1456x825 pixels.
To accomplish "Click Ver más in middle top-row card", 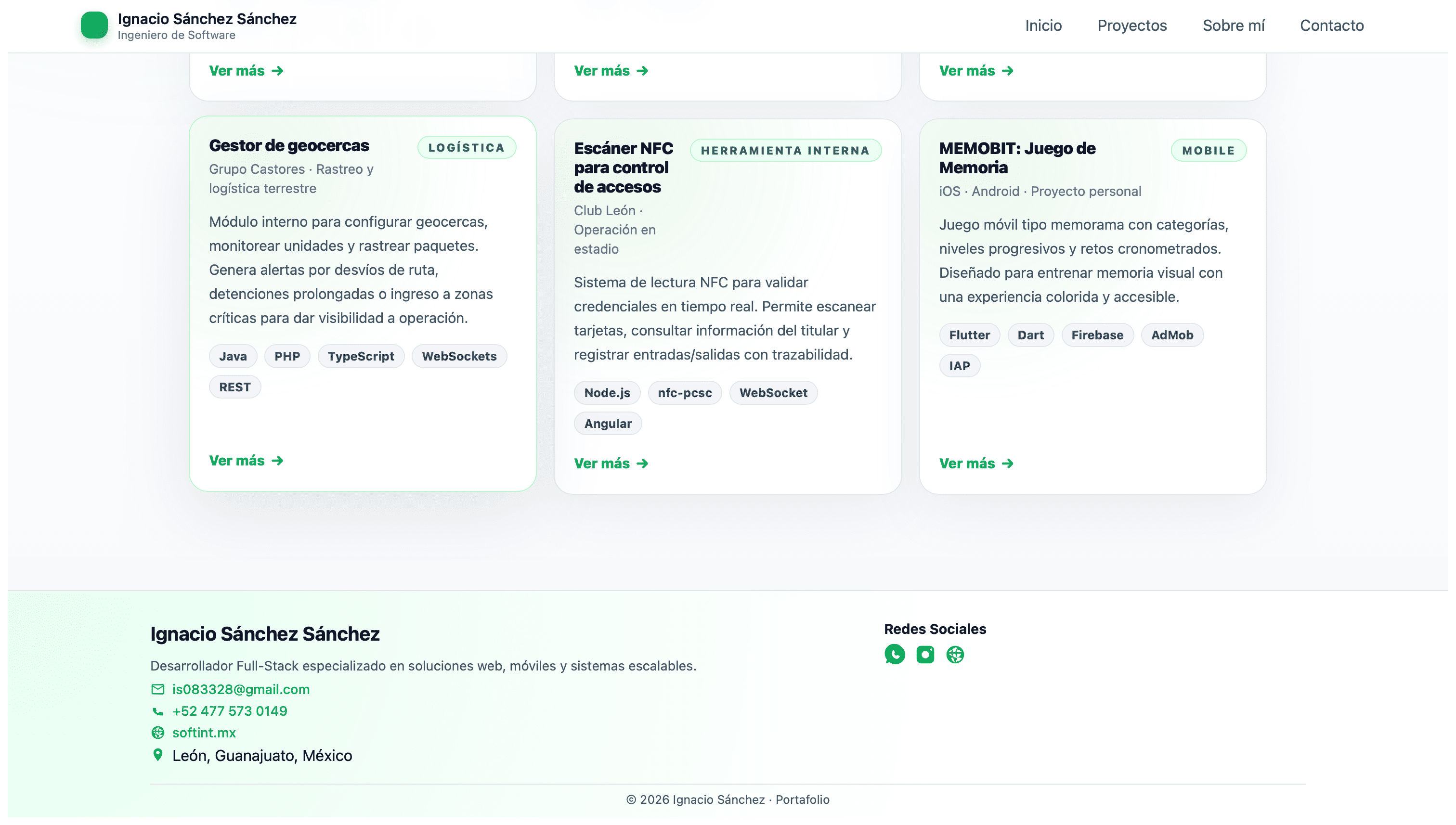I will click(611, 71).
